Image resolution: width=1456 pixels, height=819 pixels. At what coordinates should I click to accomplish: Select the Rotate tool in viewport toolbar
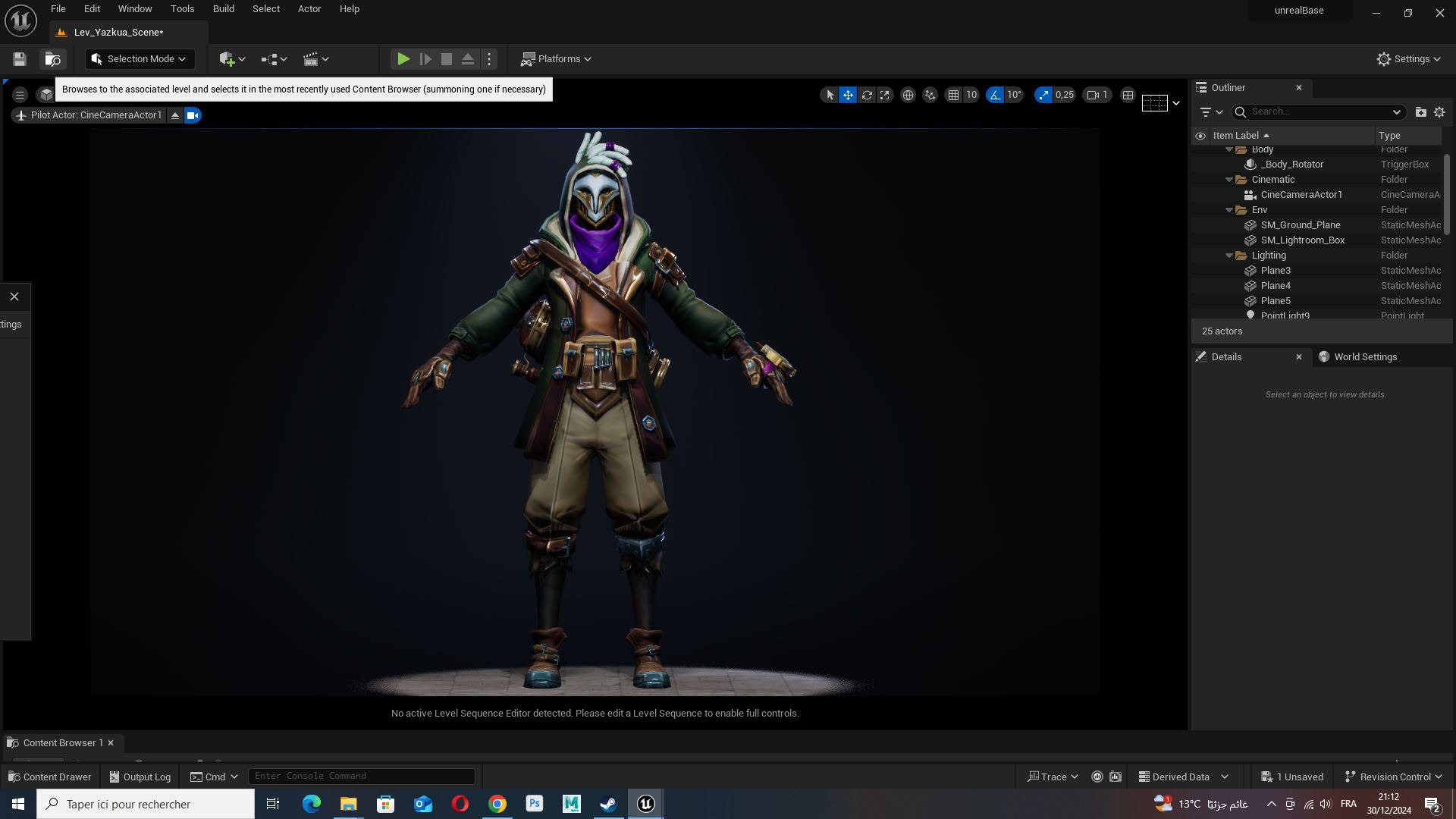coord(867,95)
